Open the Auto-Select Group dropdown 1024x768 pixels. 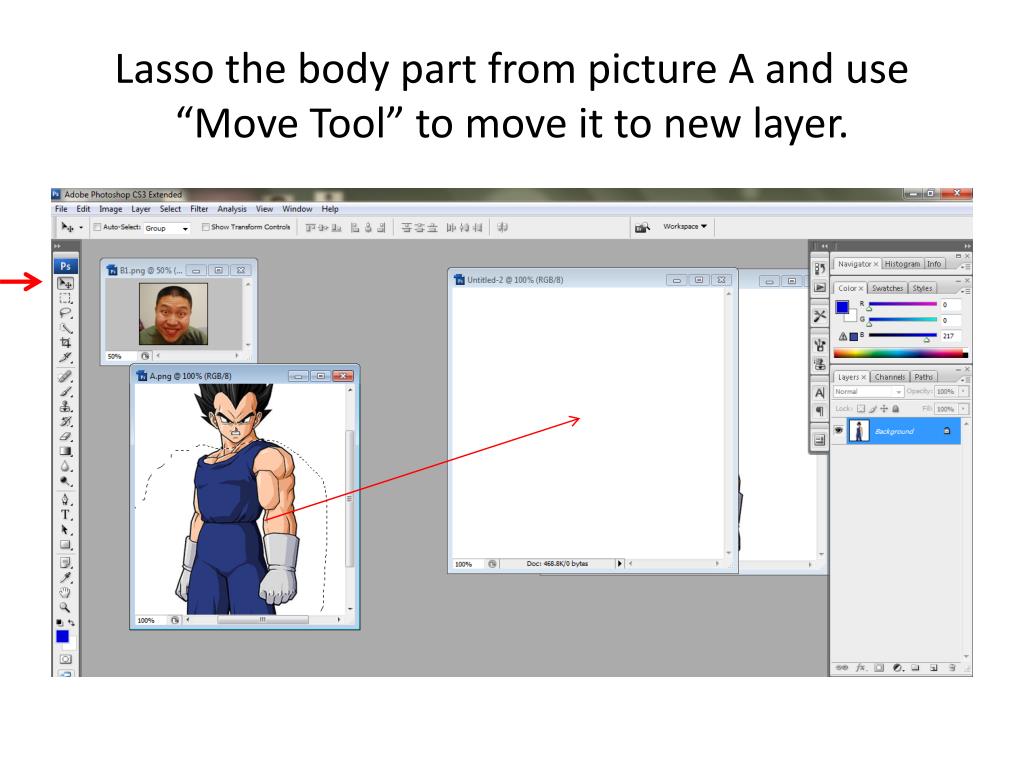(x=167, y=228)
